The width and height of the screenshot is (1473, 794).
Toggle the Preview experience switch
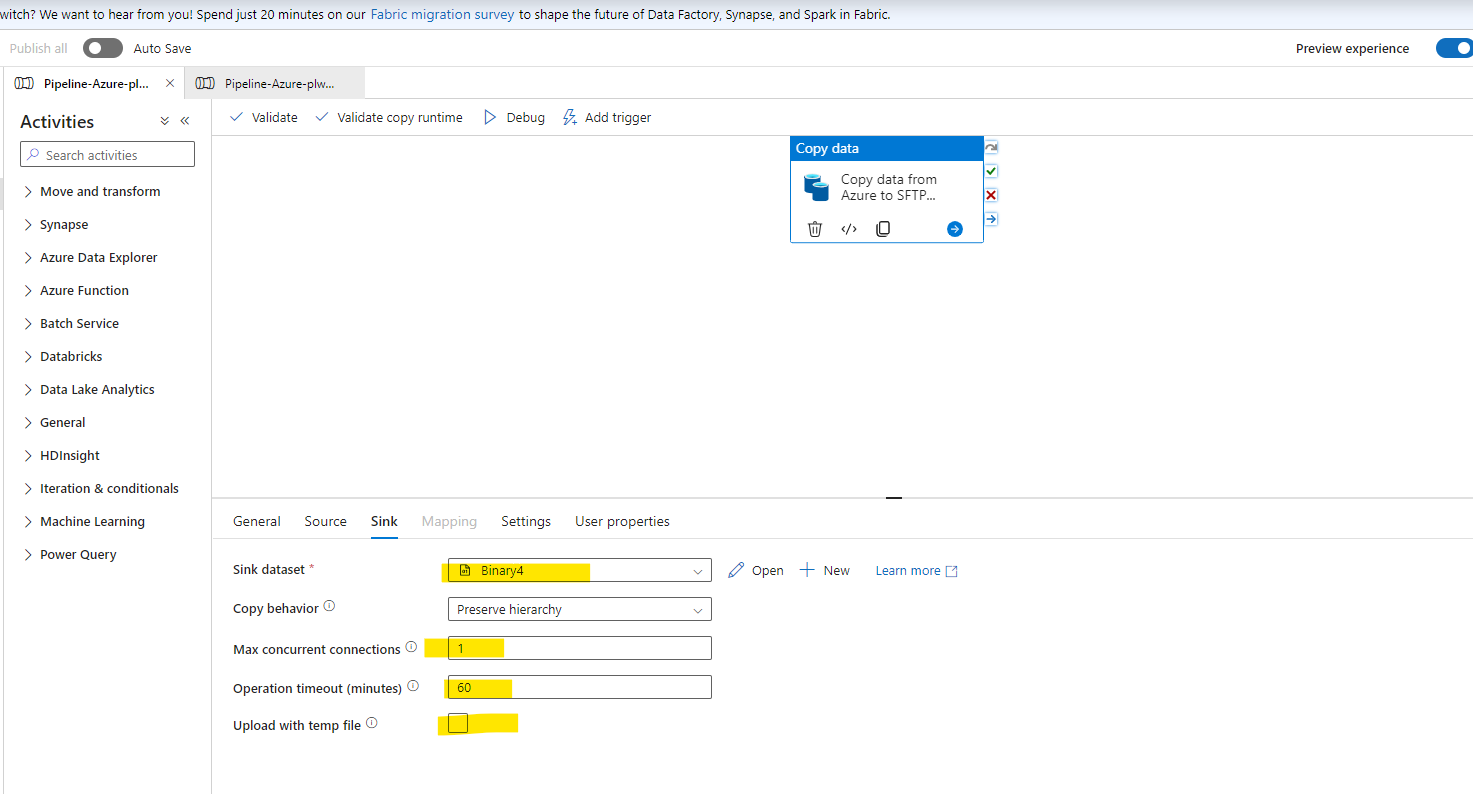click(x=1453, y=47)
